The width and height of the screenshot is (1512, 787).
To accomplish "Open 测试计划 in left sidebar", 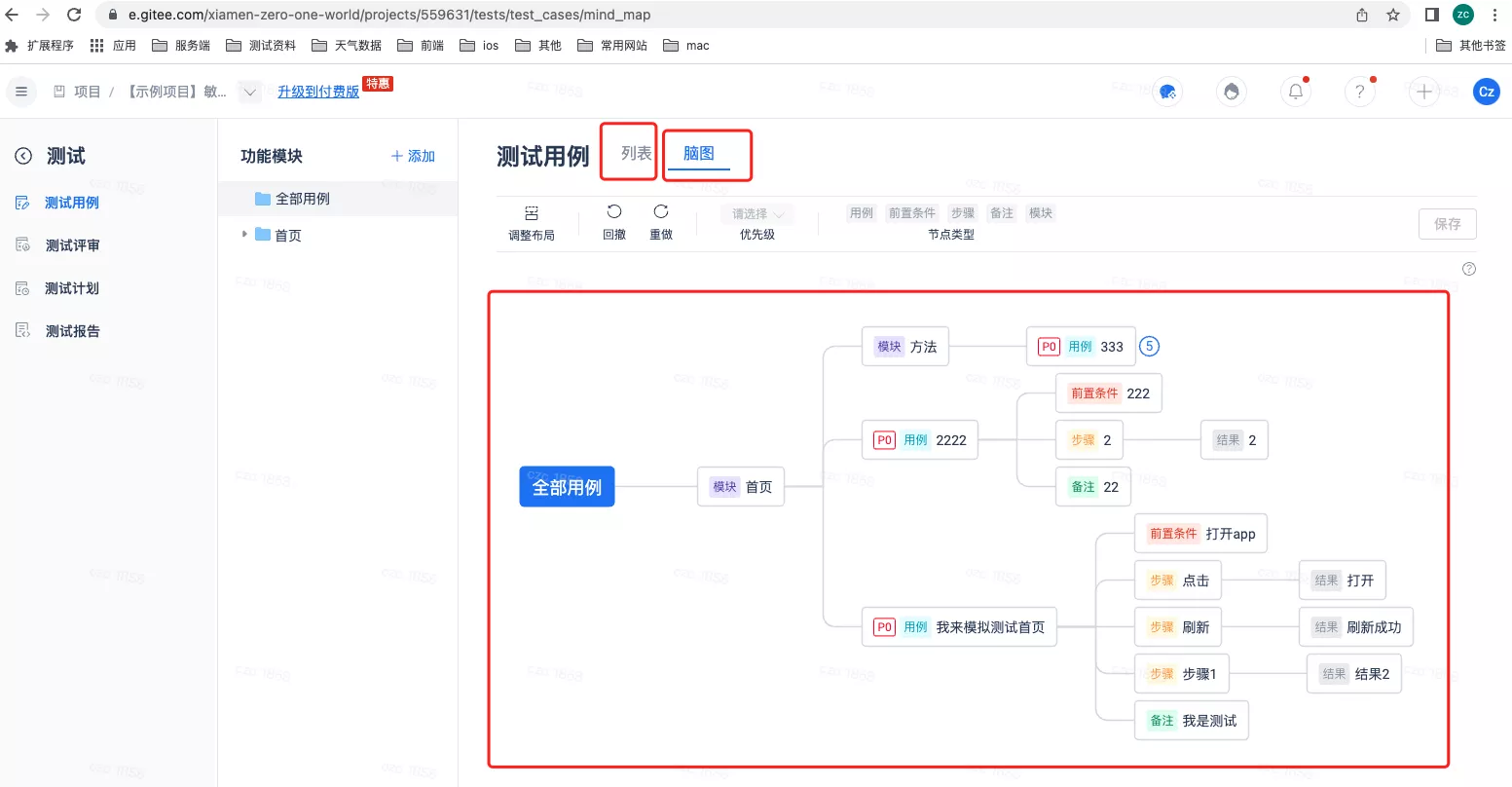I will [72, 288].
